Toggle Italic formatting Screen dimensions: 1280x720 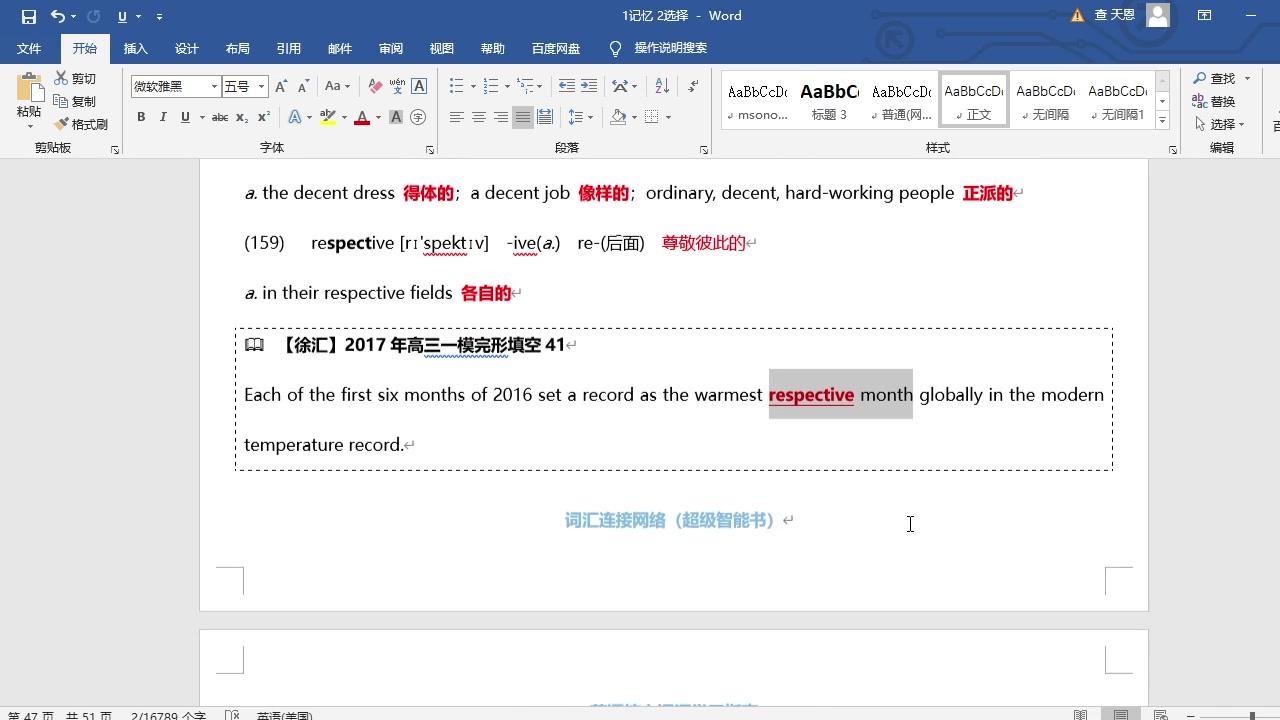click(163, 118)
